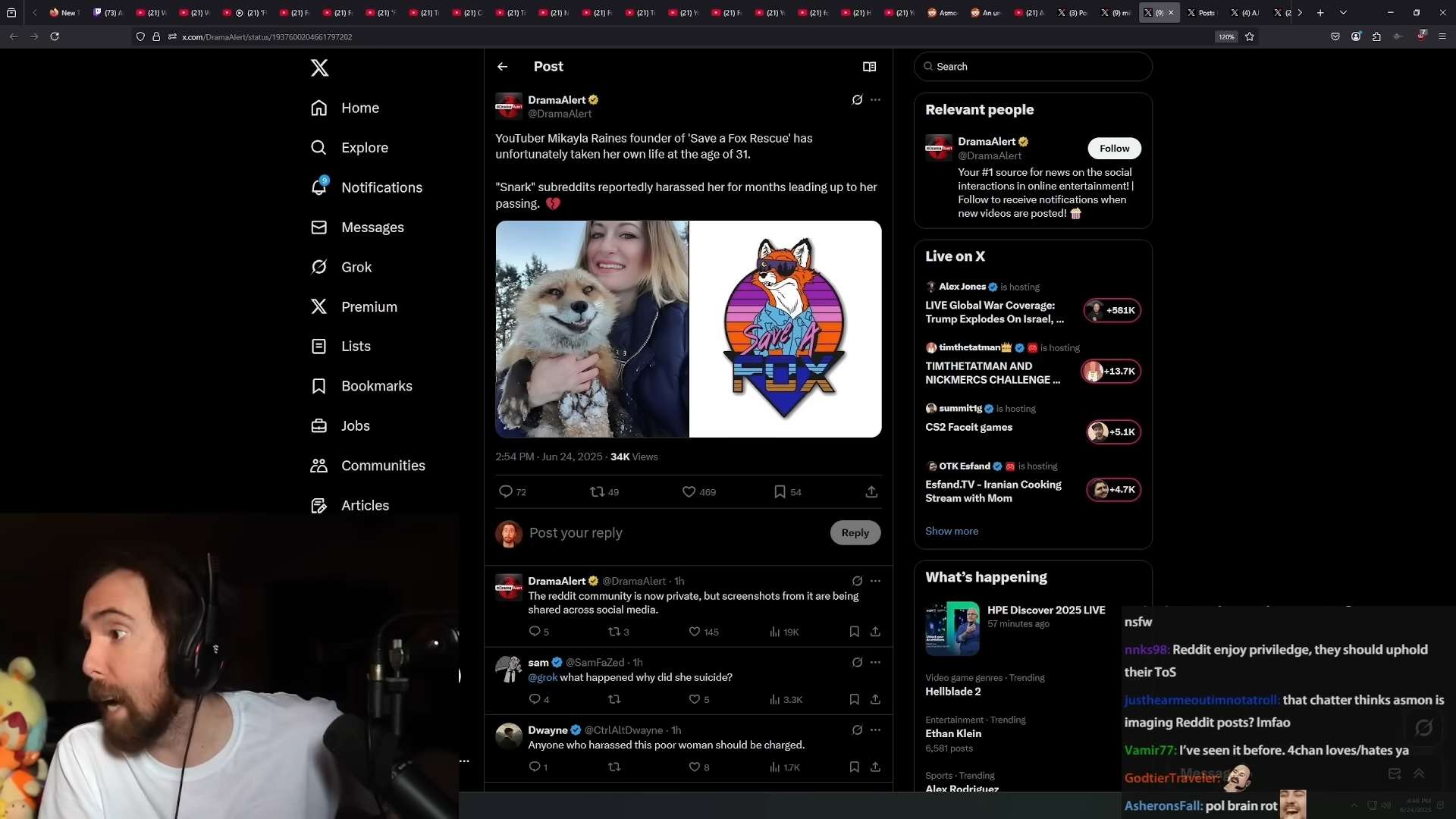Image resolution: width=1456 pixels, height=819 pixels.
Task: Share Dwayne's reply
Action: coord(875,767)
